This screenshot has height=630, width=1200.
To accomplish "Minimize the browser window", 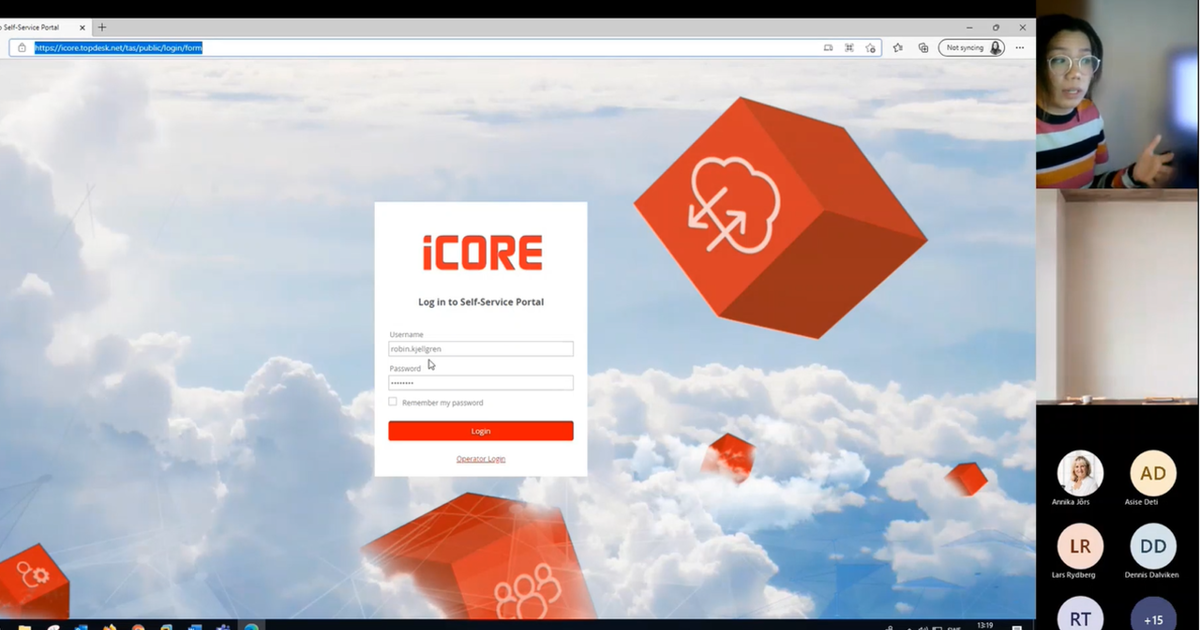I will pos(970,27).
